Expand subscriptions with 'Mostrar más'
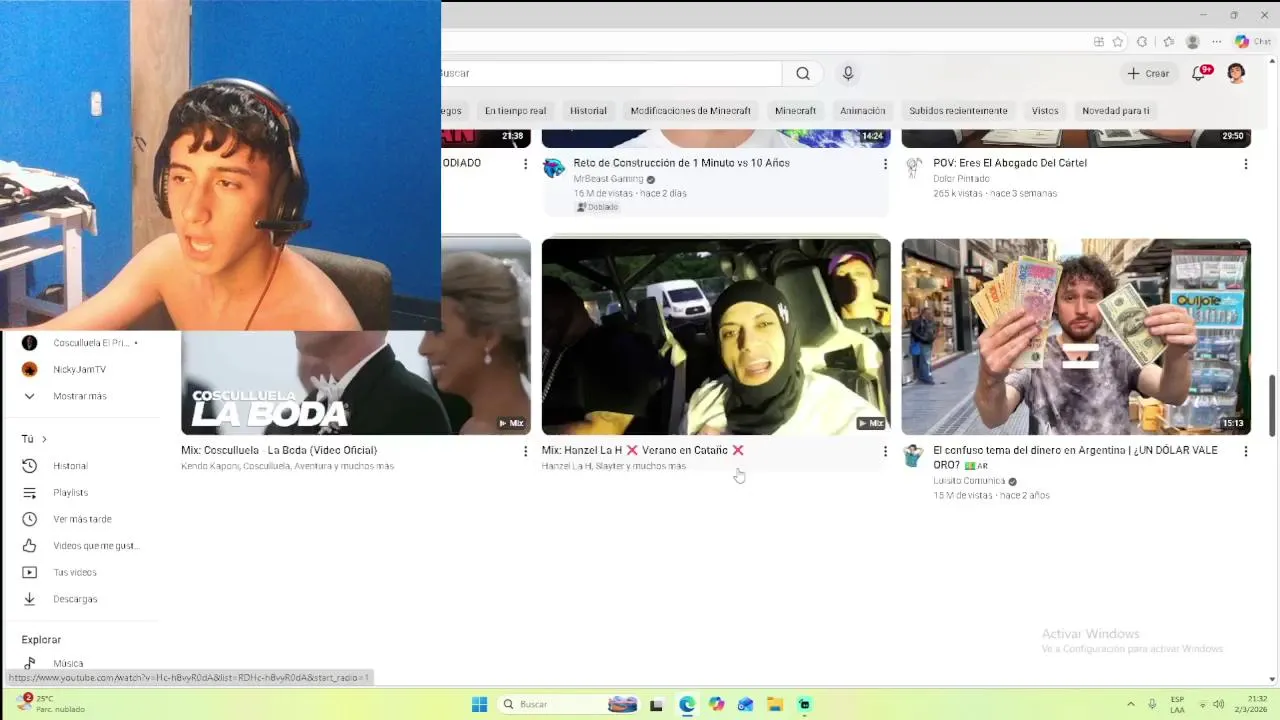The height and width of the screenshot is (720, 1280). click(80, 396)
